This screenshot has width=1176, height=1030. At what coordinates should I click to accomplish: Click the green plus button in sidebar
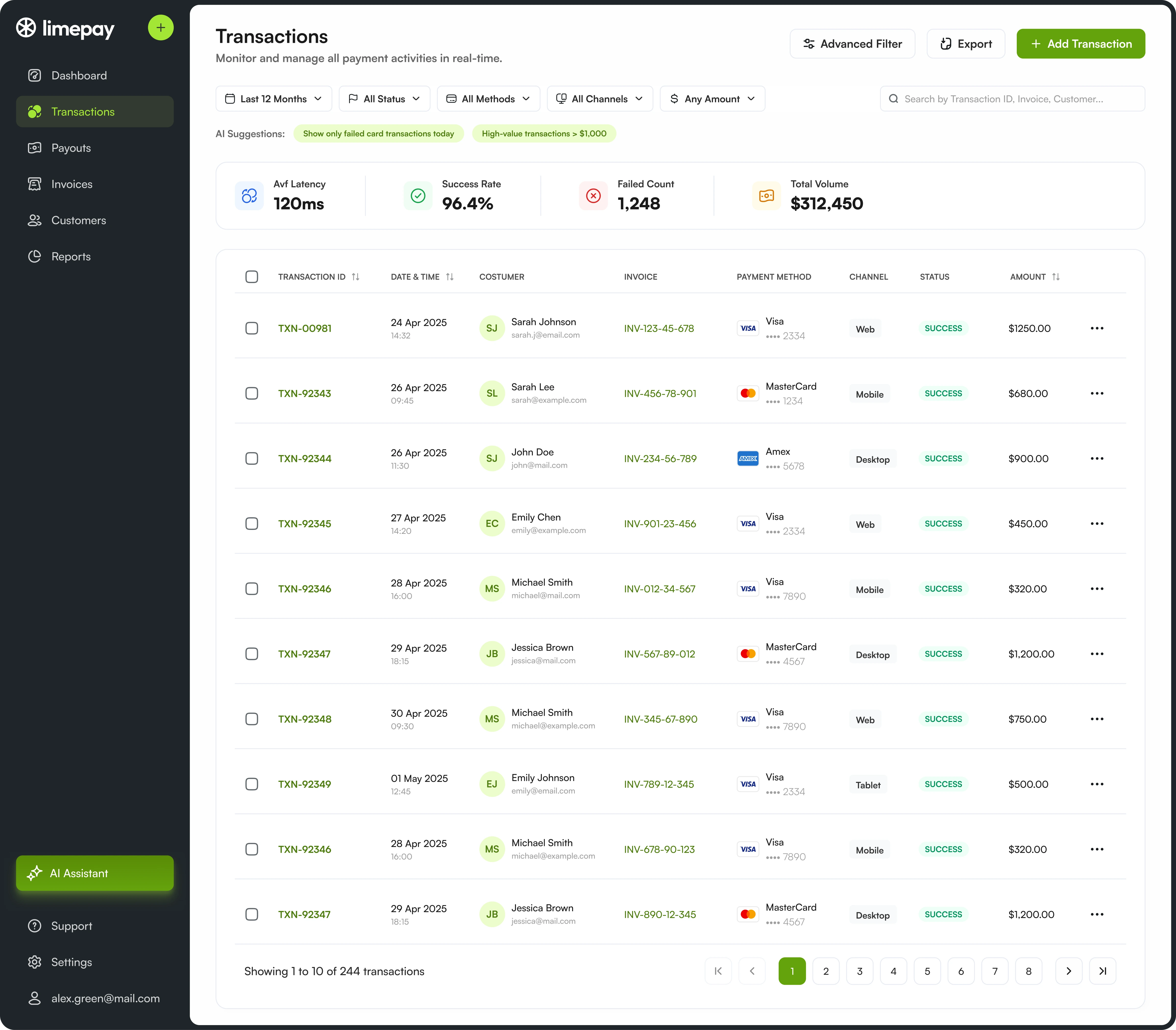[160, 28]
